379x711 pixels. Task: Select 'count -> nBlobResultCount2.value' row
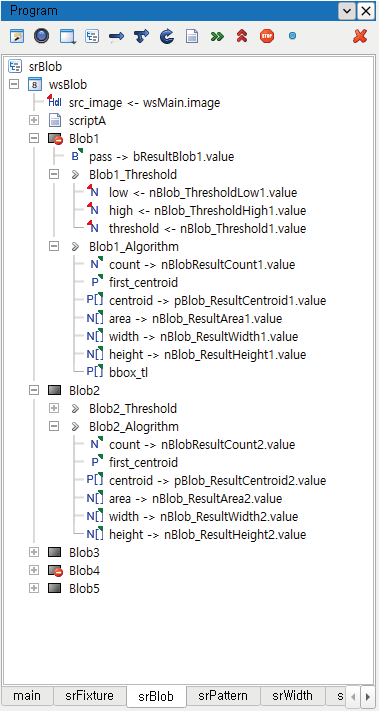point(202,444)
